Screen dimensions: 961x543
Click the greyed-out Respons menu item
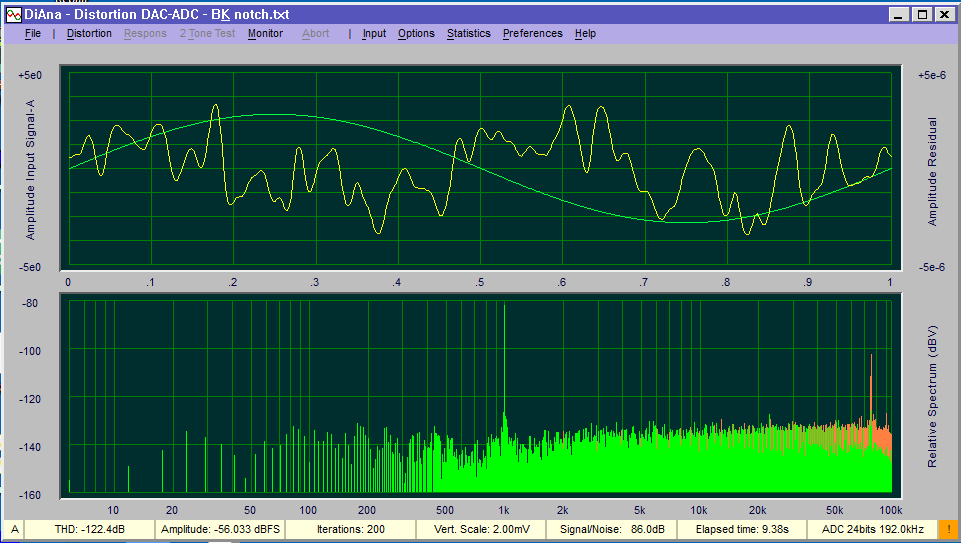click(x=145, y=34)
